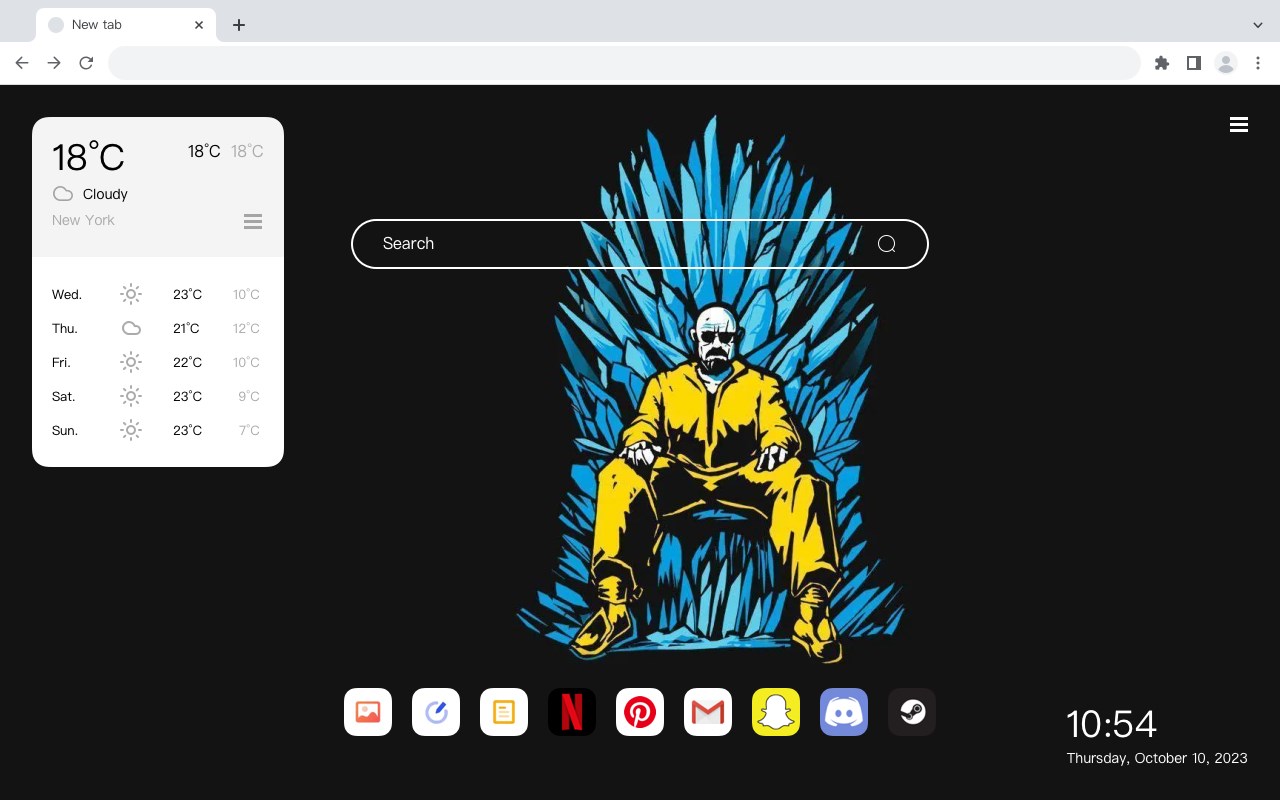
Task: Click the current 18°C large temperature
Action: [x=88, y=157]
